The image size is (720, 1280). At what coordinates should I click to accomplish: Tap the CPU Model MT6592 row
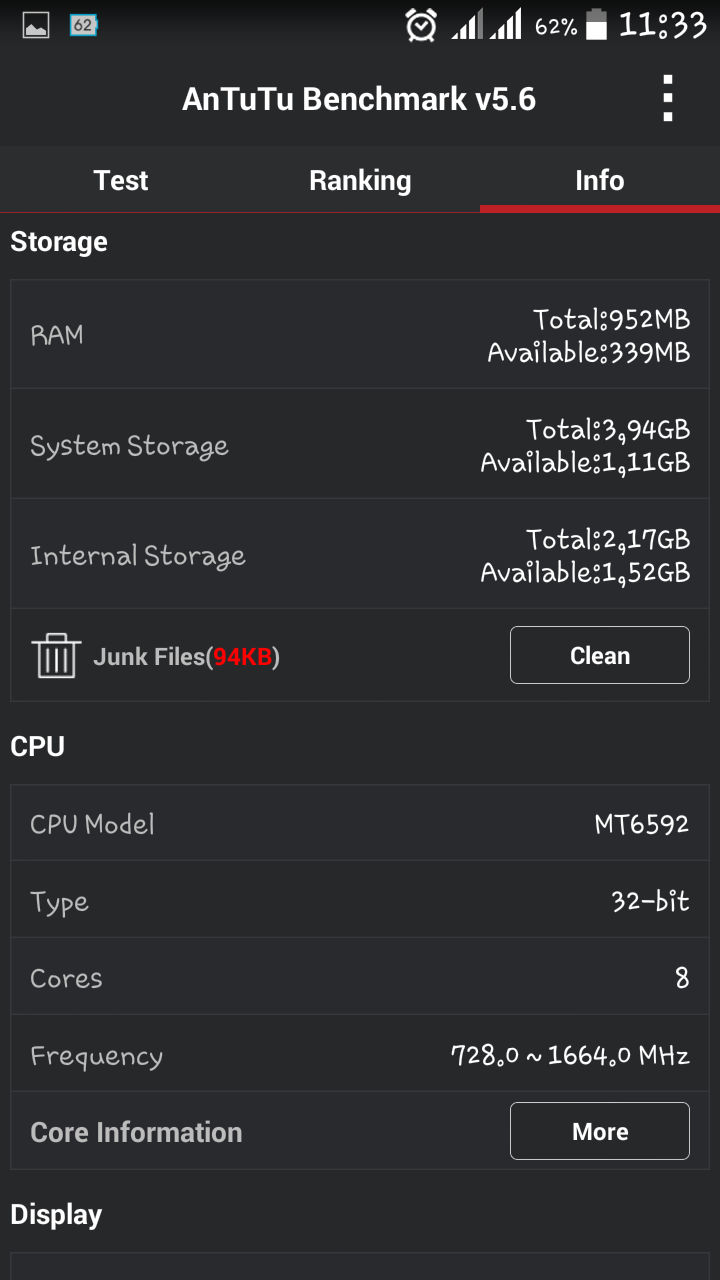360,824
